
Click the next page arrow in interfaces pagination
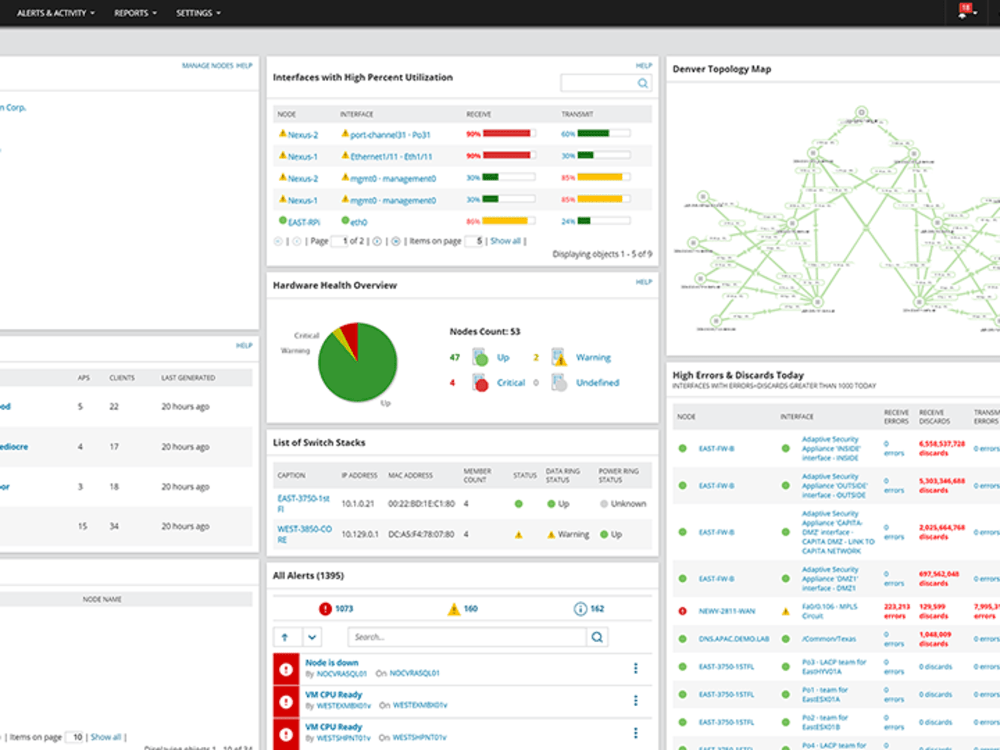377,240
